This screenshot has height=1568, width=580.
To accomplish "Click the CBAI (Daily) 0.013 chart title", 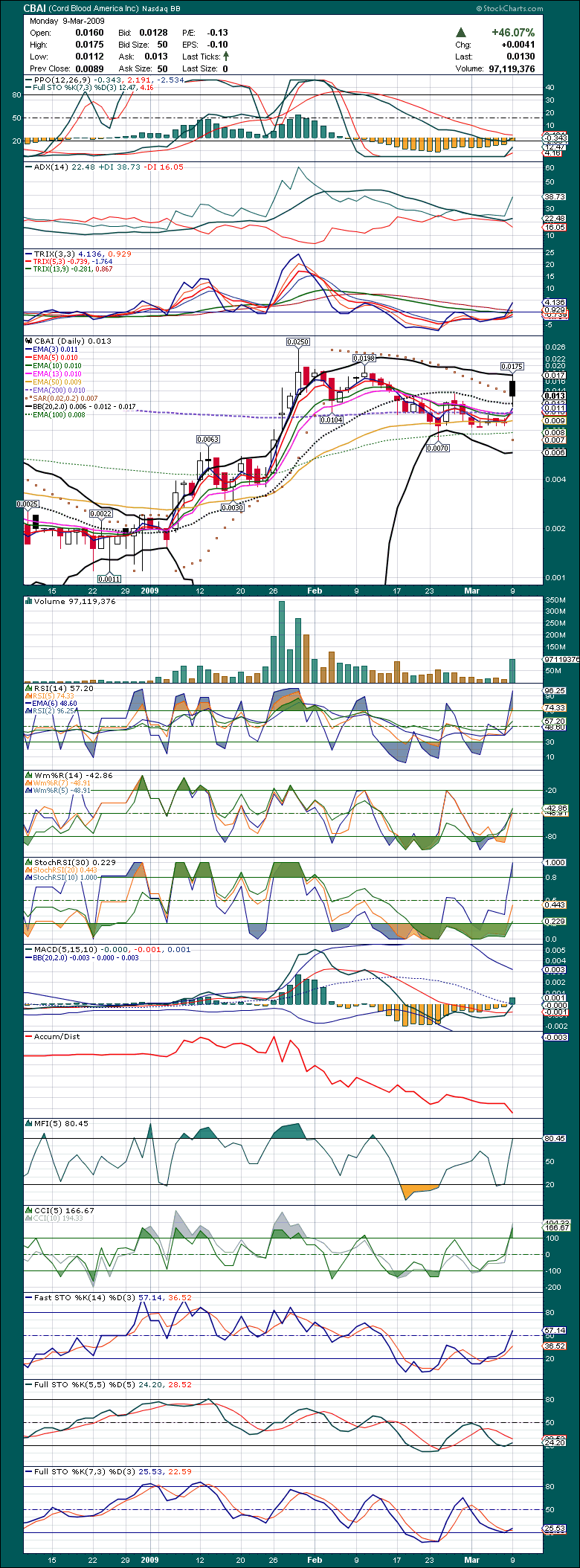I will 73,341.
